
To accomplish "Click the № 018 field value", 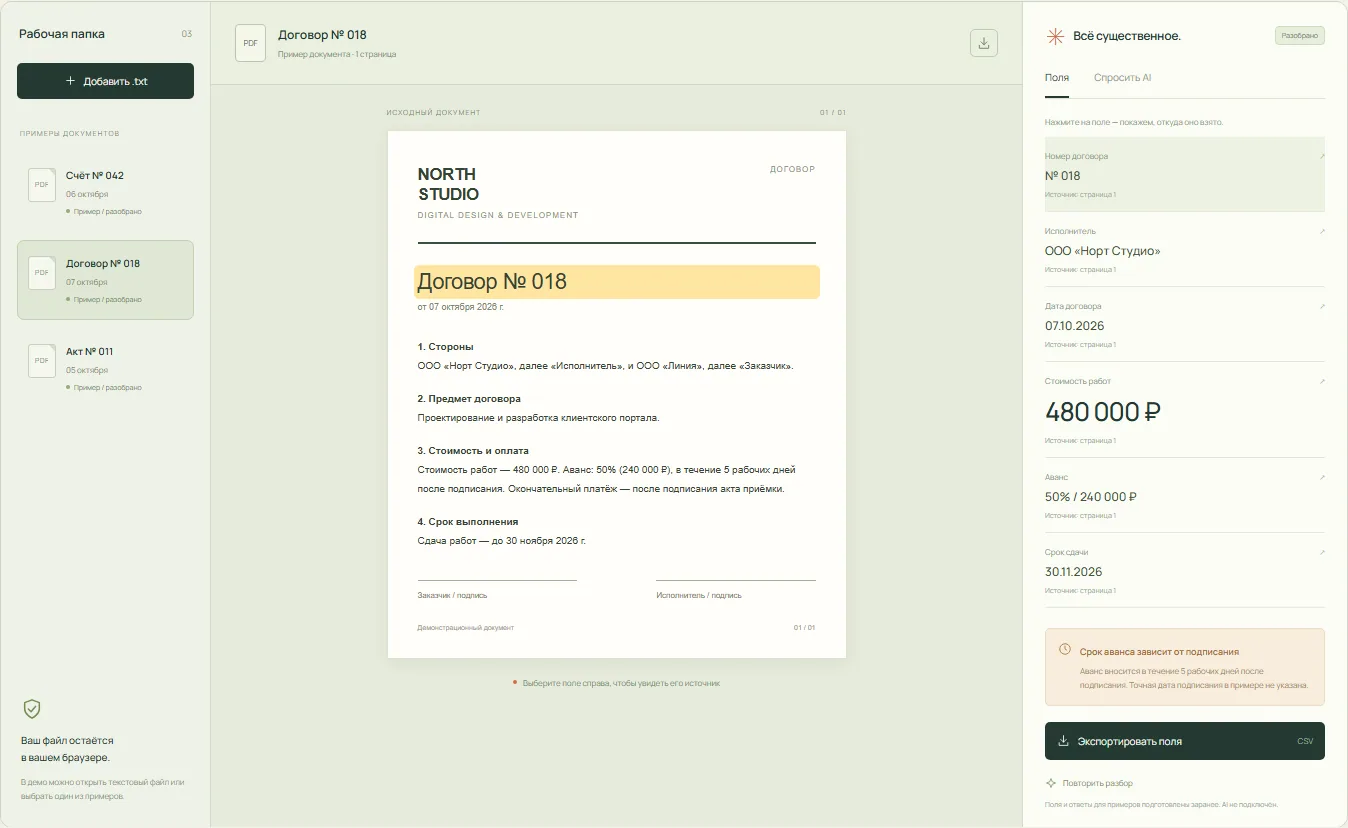I will pyautogui.click(x=1063, y=176).
